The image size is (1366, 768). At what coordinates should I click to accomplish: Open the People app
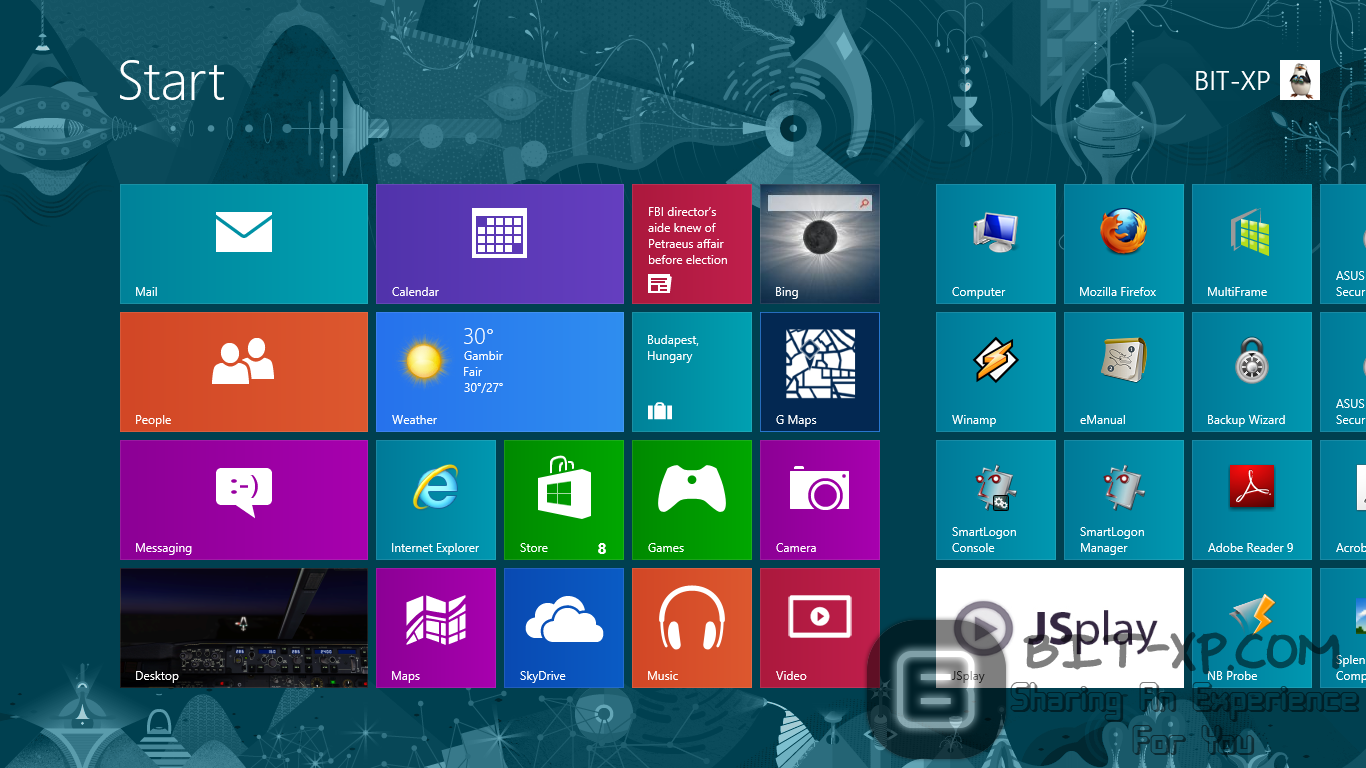point(243,371)
